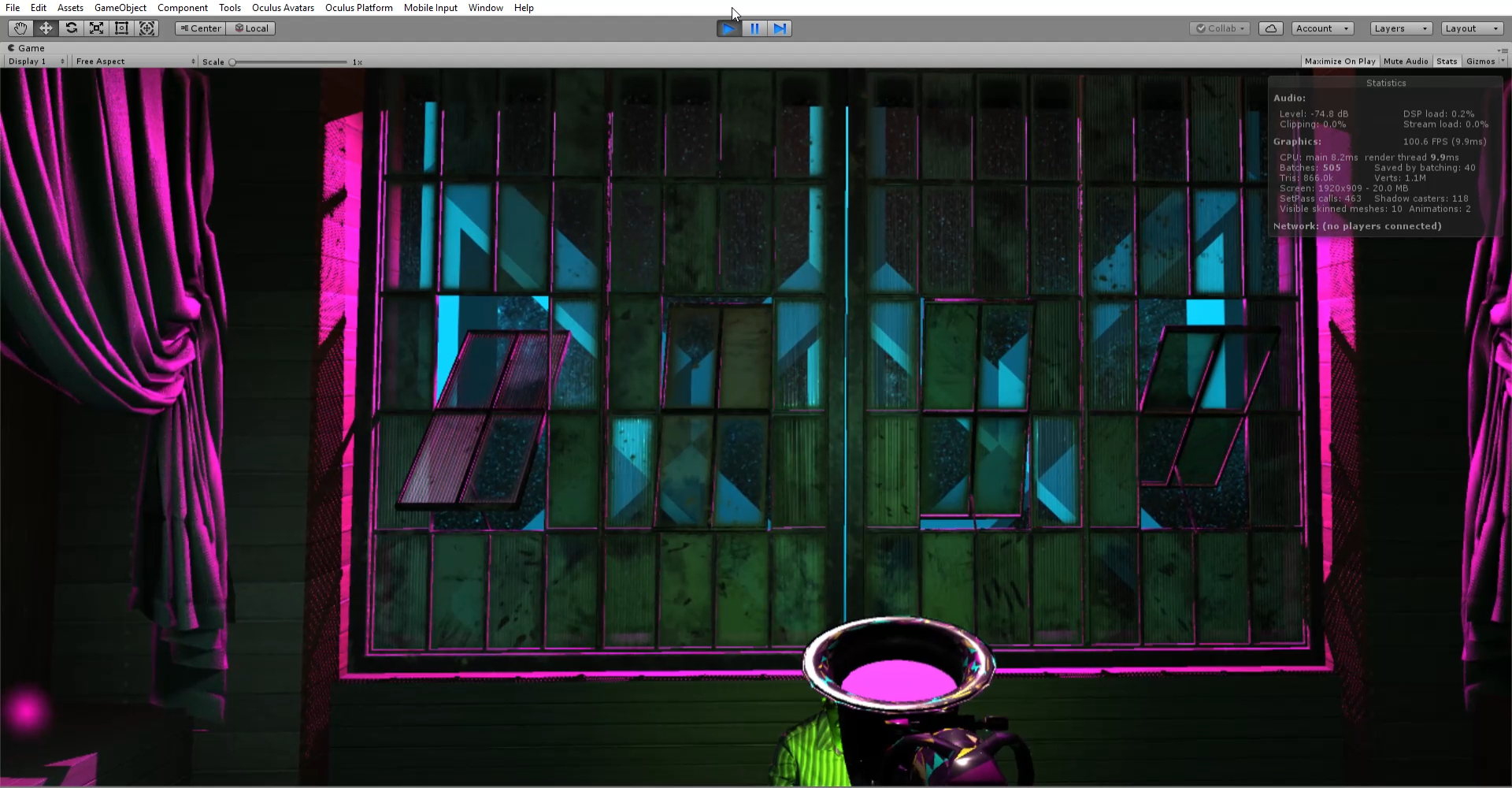Click the Screen 1920x909 value

1343,188
